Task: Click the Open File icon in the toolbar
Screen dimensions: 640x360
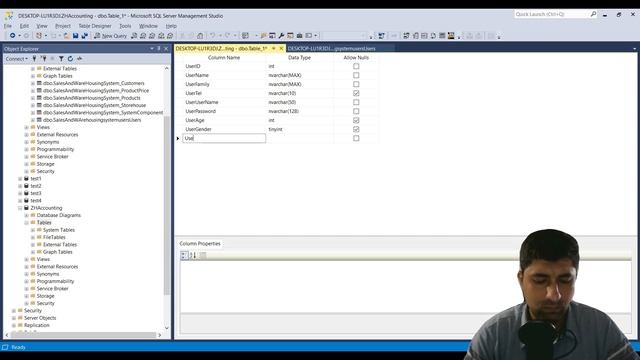Action: (x=66, y=36)
